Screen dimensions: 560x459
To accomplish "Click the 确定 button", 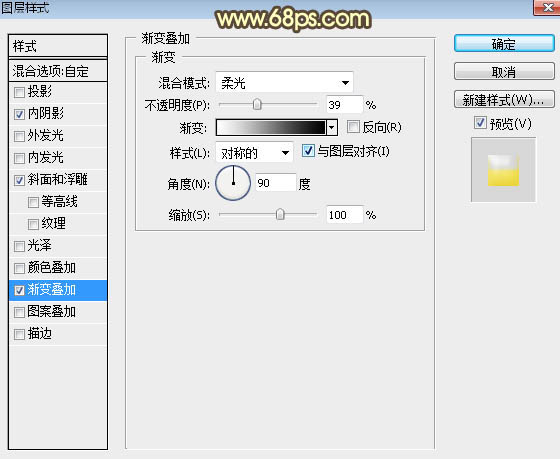I will coord(504,44).
